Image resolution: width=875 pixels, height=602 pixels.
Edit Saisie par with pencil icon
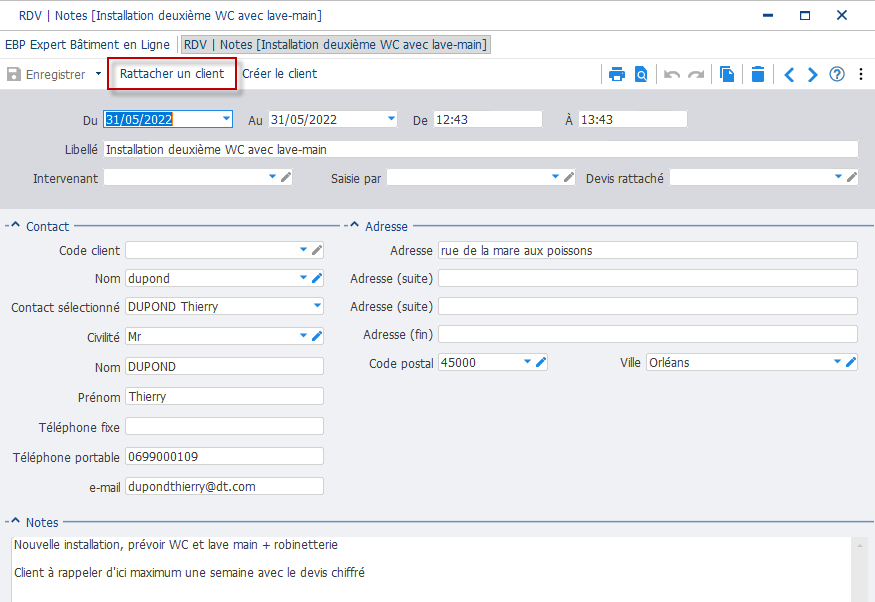[569, 177]
